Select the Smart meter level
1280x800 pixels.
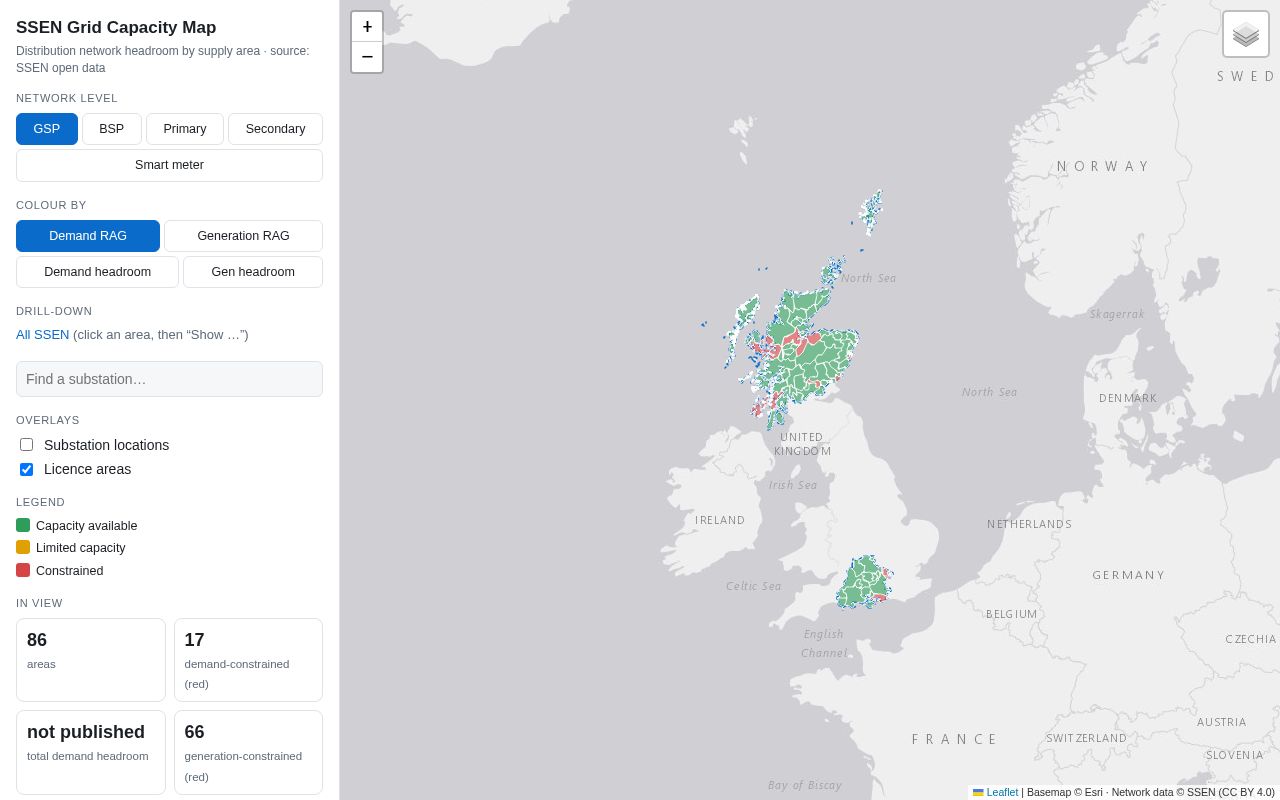[x=169, y=165]
